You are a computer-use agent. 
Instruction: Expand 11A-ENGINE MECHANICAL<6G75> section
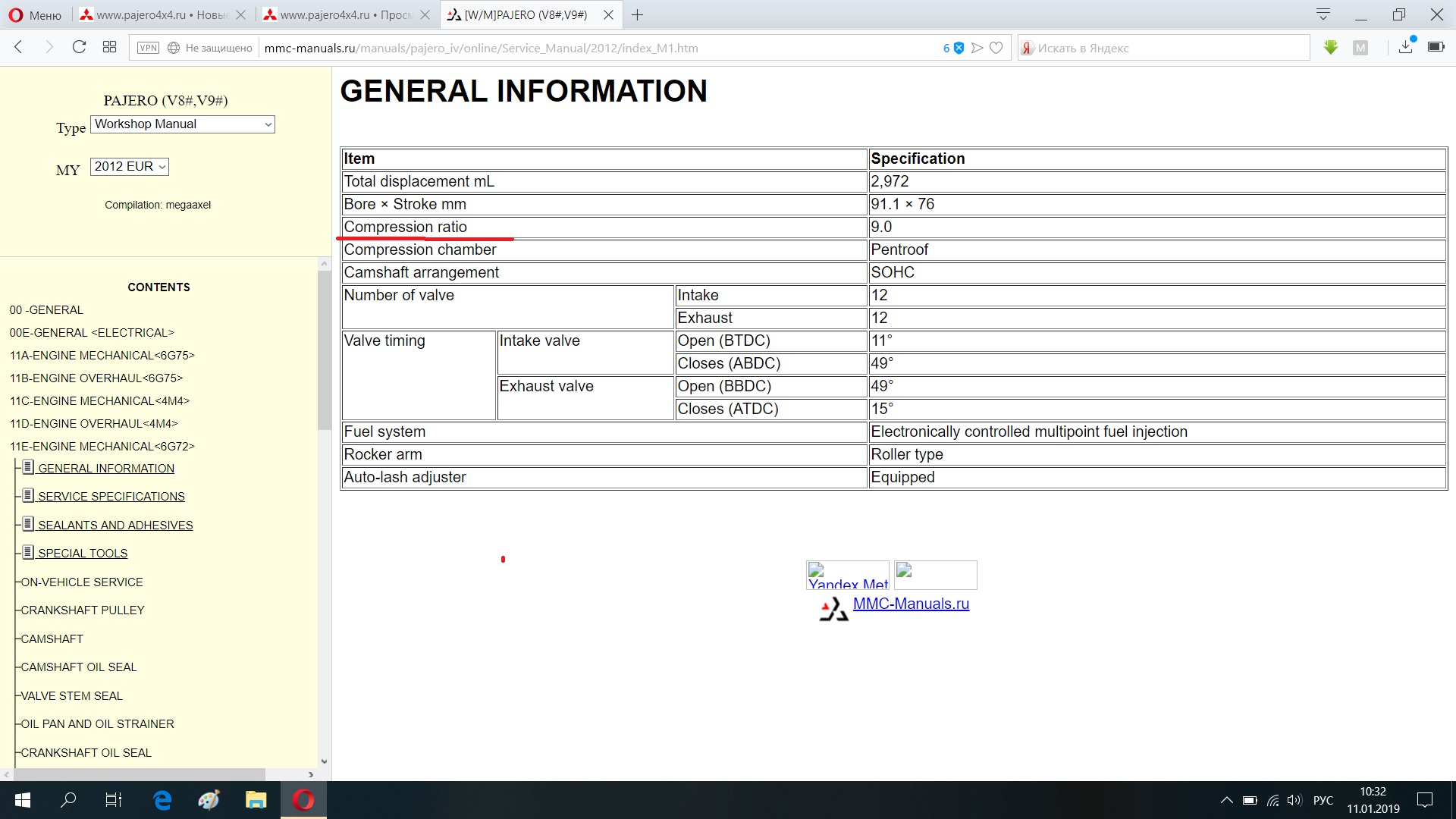coord(102,355)
